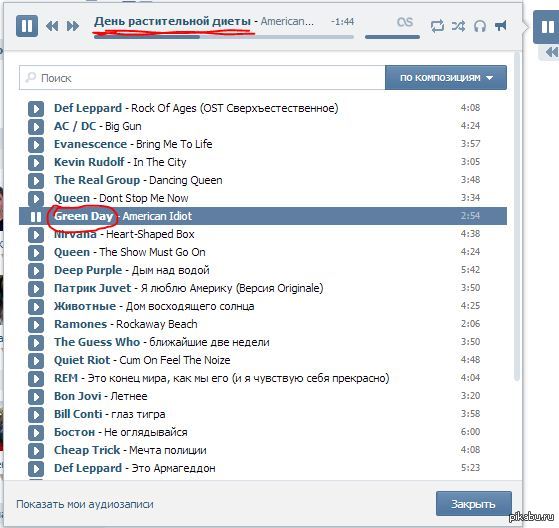The height and width of the screenshot is (528, 559).
Task: Open Def Leppard artist link for Rock Of Ages
Action: click(88, 108)
